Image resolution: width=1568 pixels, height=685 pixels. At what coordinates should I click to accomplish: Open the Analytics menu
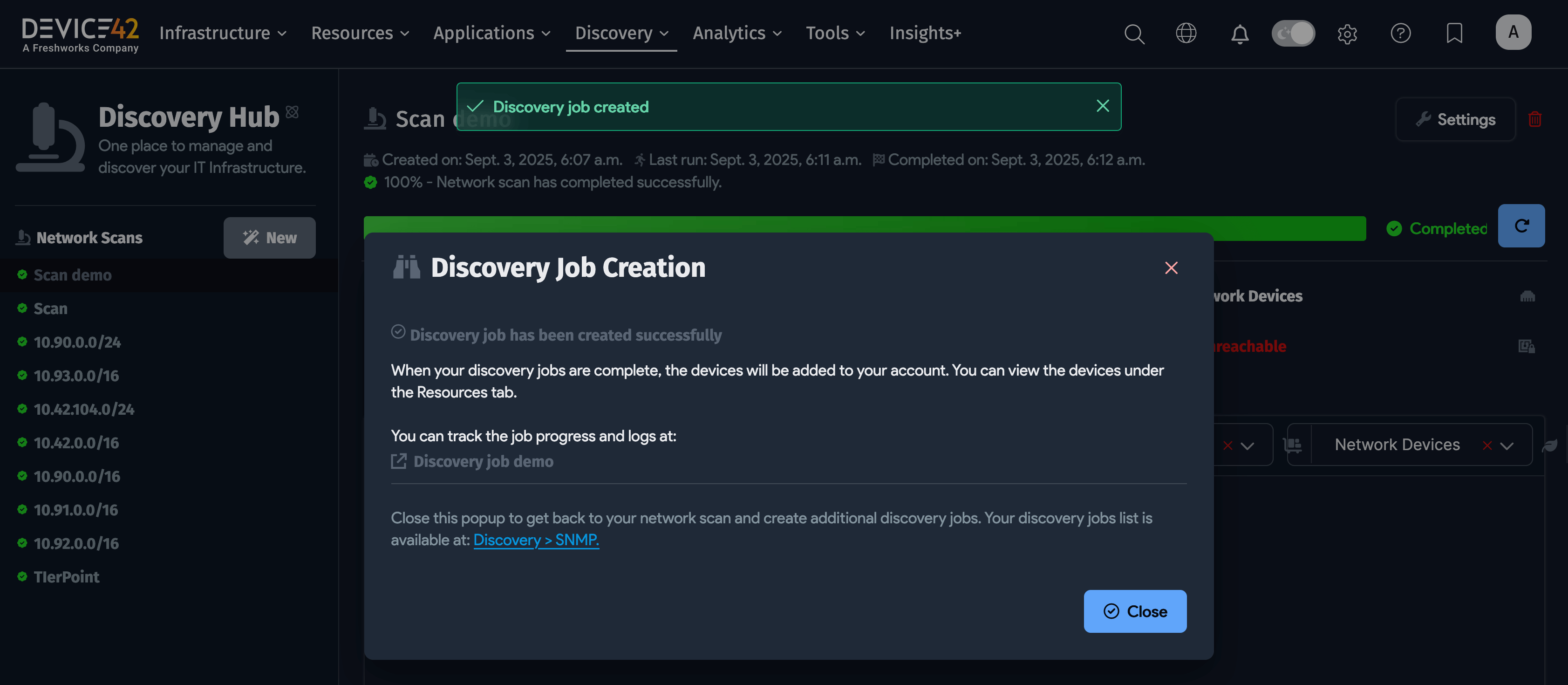coord(730,34)
